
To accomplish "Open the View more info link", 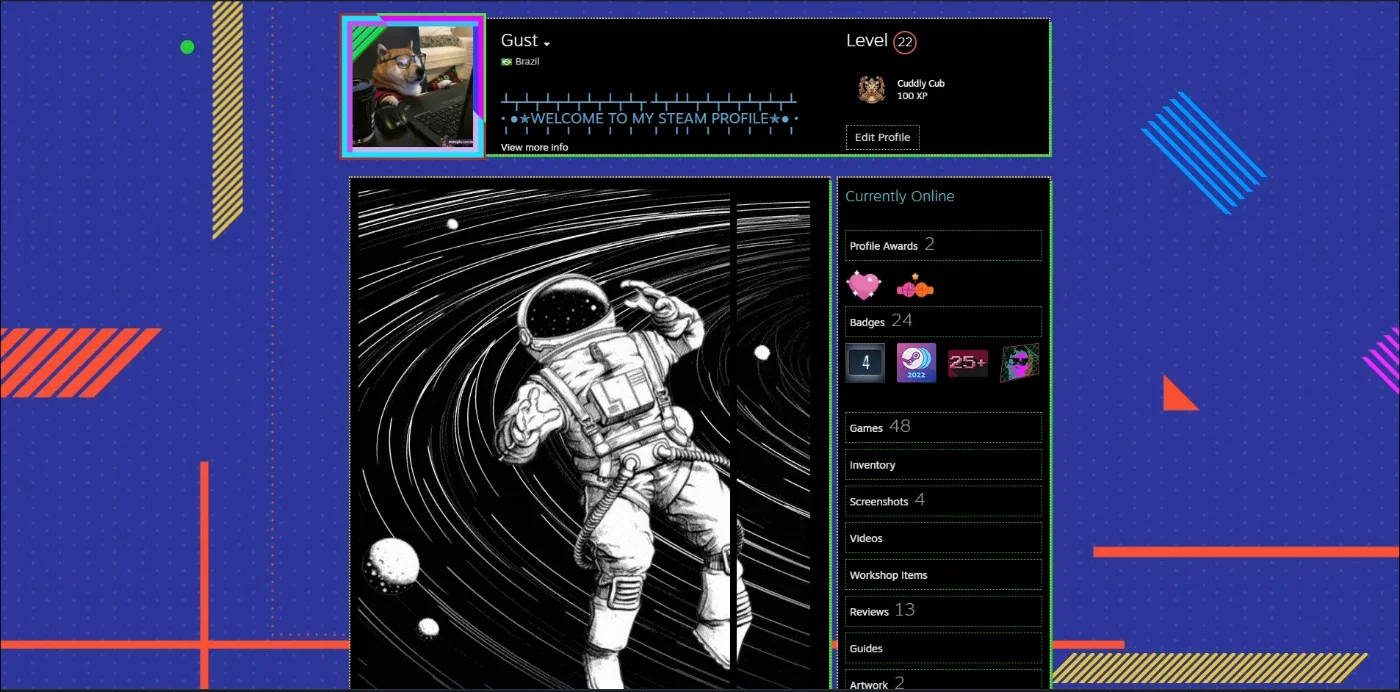I will click(534, 147).
